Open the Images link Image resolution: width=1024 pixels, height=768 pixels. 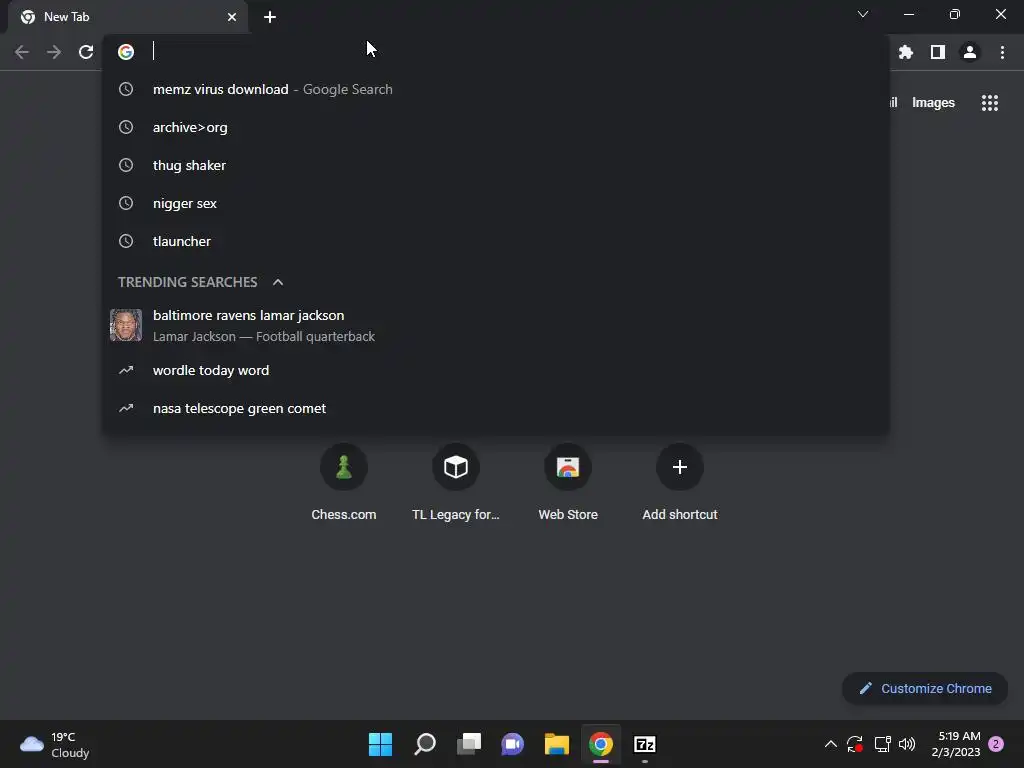pyautogui.click(x=933, y=103)
